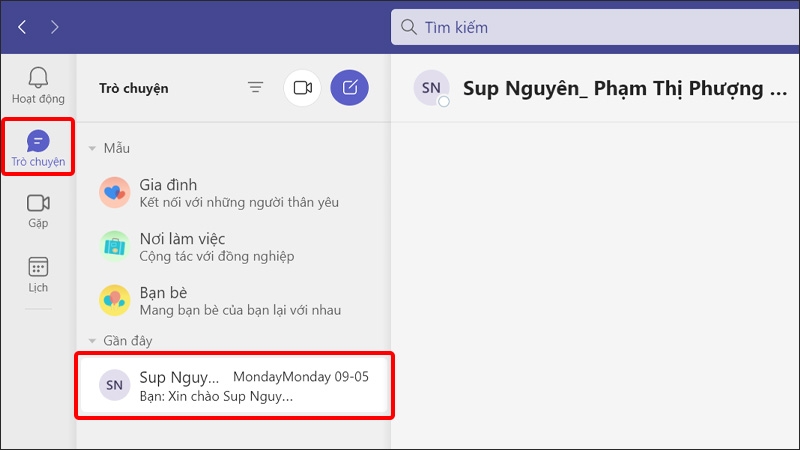Click the SN avatar in the chat list
This screenshot has height=450, width=800.
point(114,385)
